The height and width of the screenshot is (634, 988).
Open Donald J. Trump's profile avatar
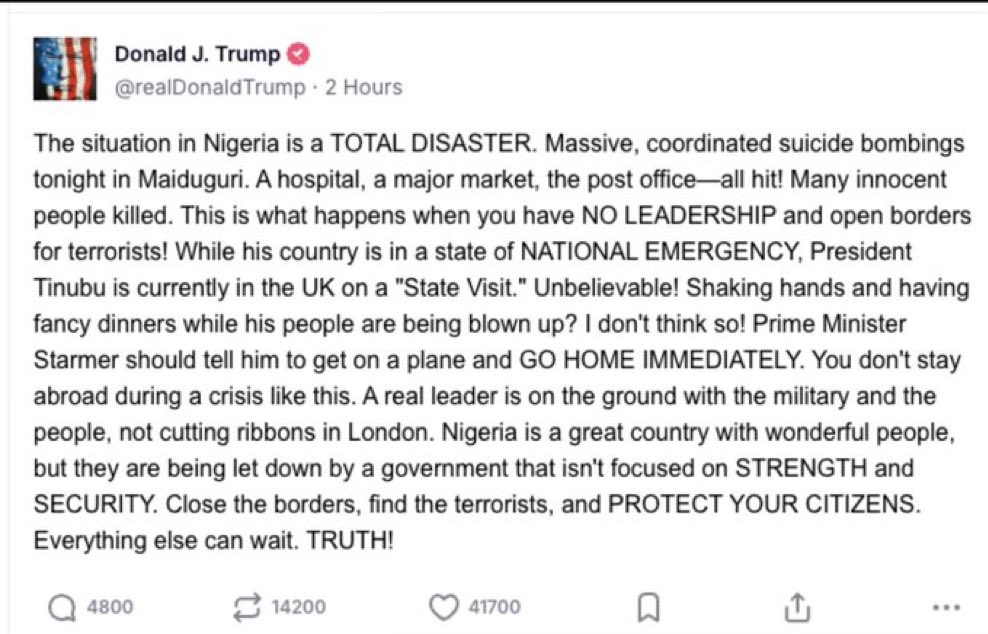(65, 70)
